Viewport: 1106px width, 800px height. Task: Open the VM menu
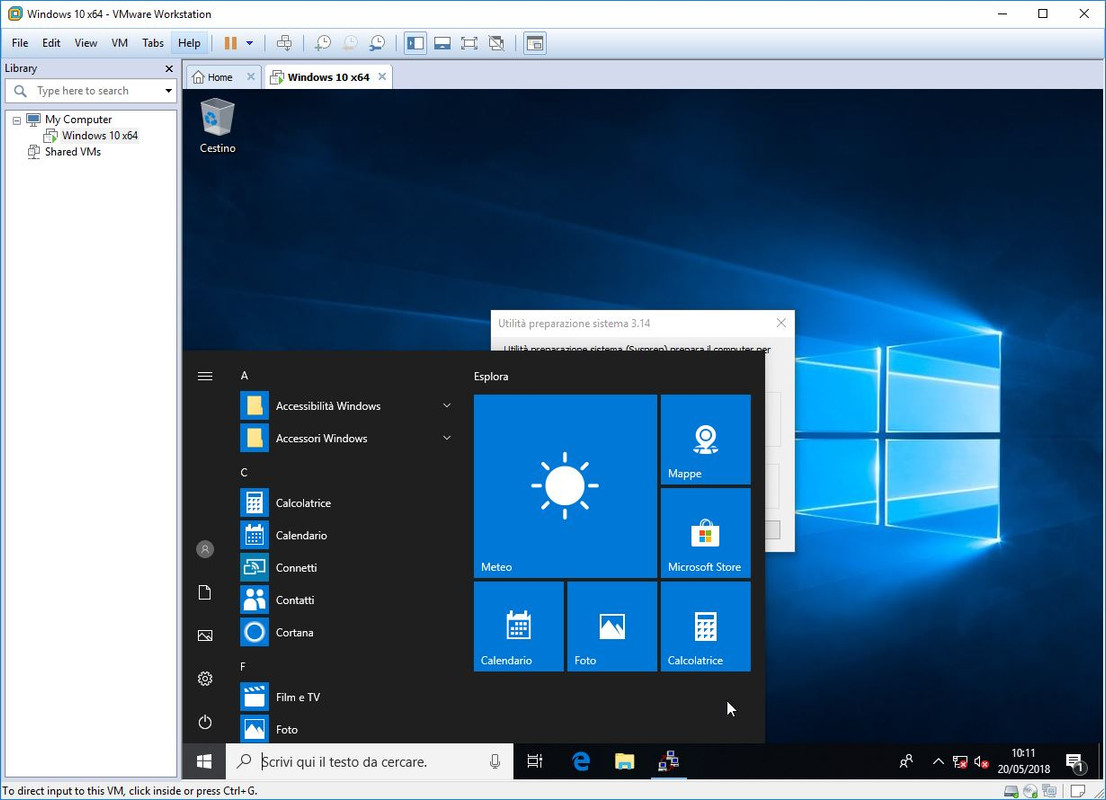click(x=119, y=43)
